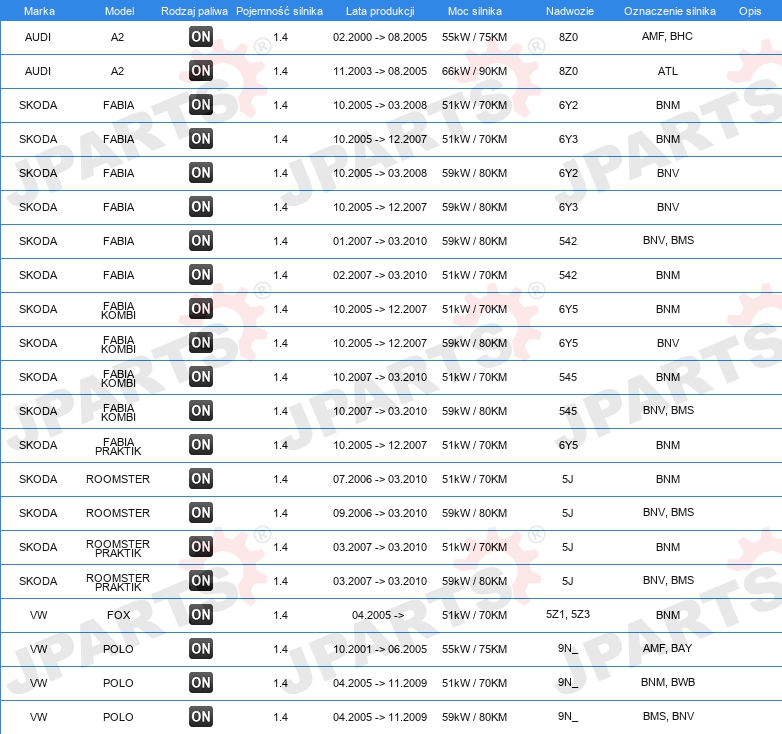The height and width of the screenshot is (734, 782).
Task: Select the ATL engine code cell
Action: [668, 71]
